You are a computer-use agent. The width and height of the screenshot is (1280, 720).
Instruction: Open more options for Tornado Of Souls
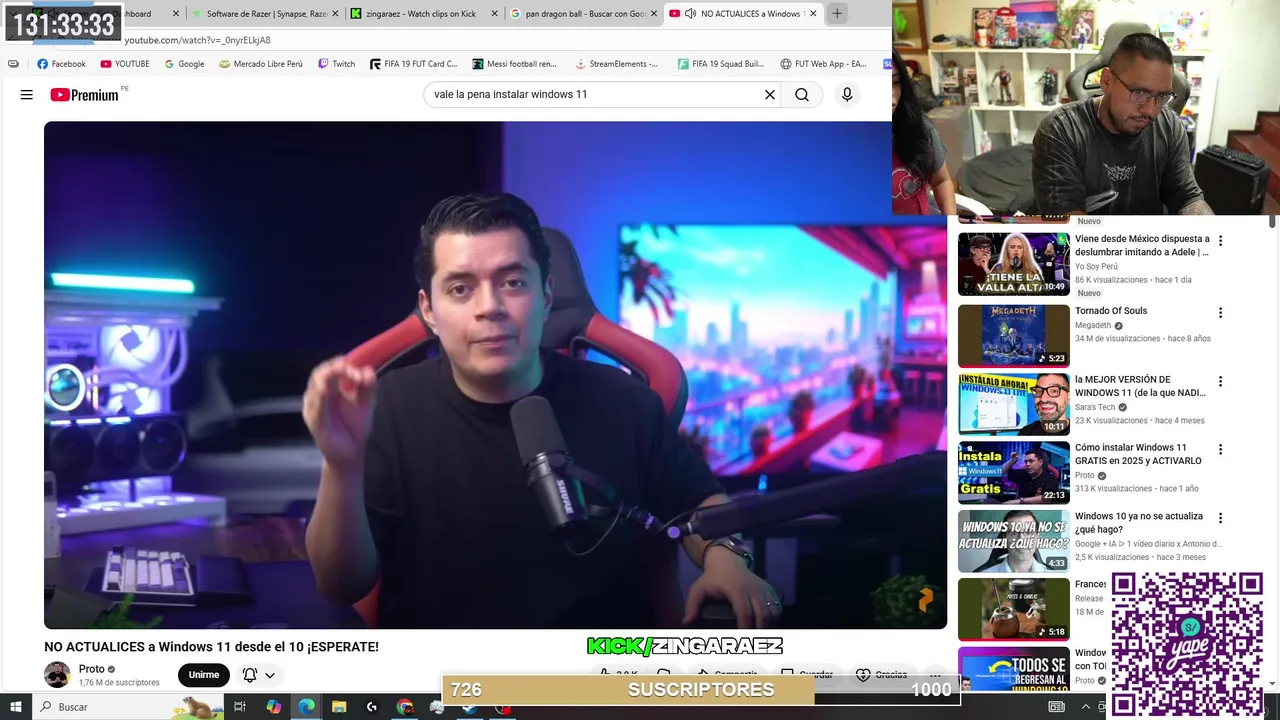pos(1220,313)
